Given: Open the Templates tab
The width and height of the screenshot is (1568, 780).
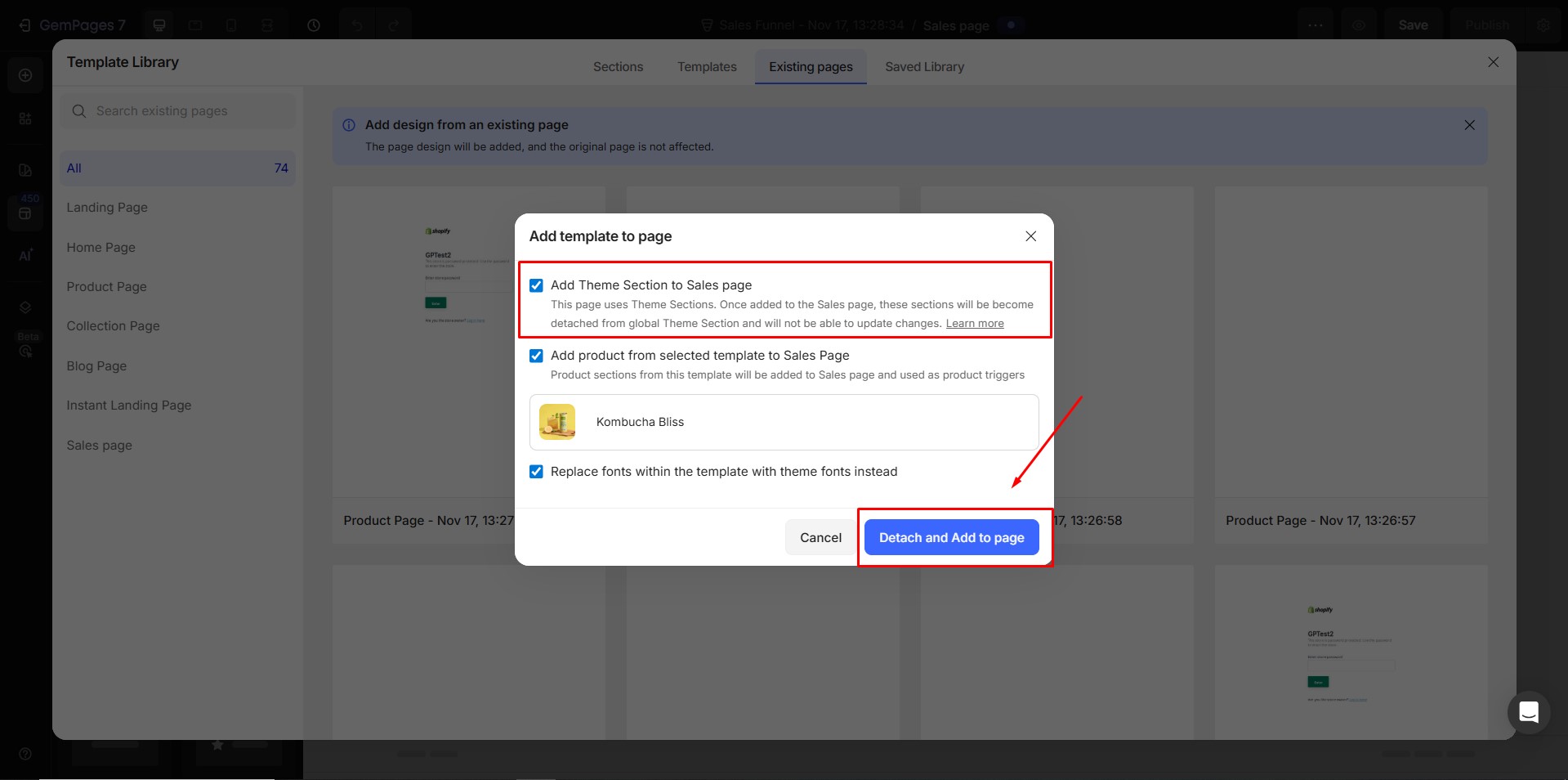Looking at the screenshot, I should click(707, 67).
